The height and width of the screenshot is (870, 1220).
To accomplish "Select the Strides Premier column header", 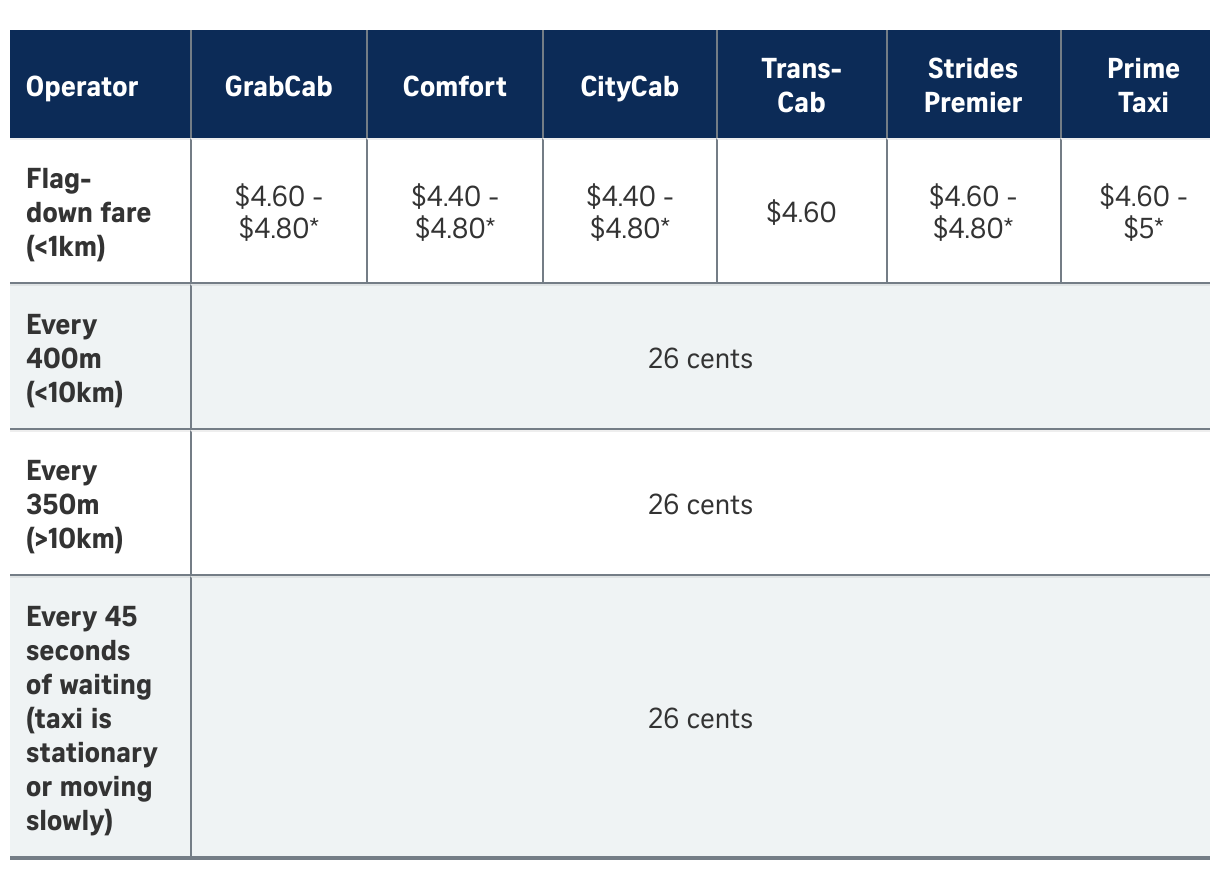I will coord(973,85).
